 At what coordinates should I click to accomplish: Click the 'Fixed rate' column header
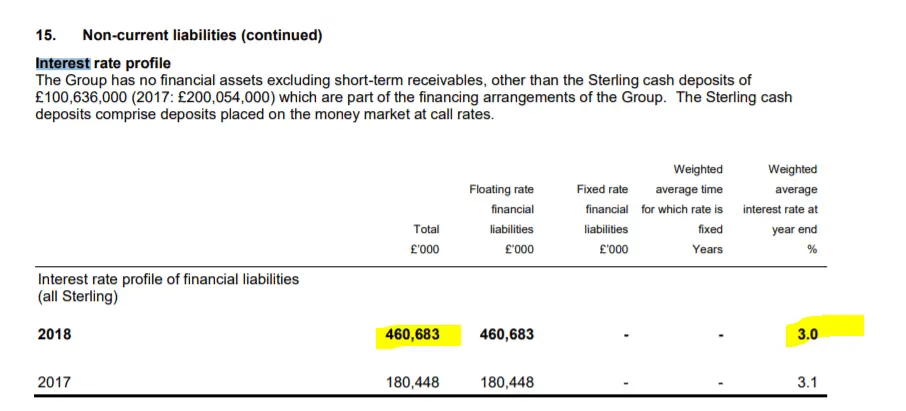point(602,189)
